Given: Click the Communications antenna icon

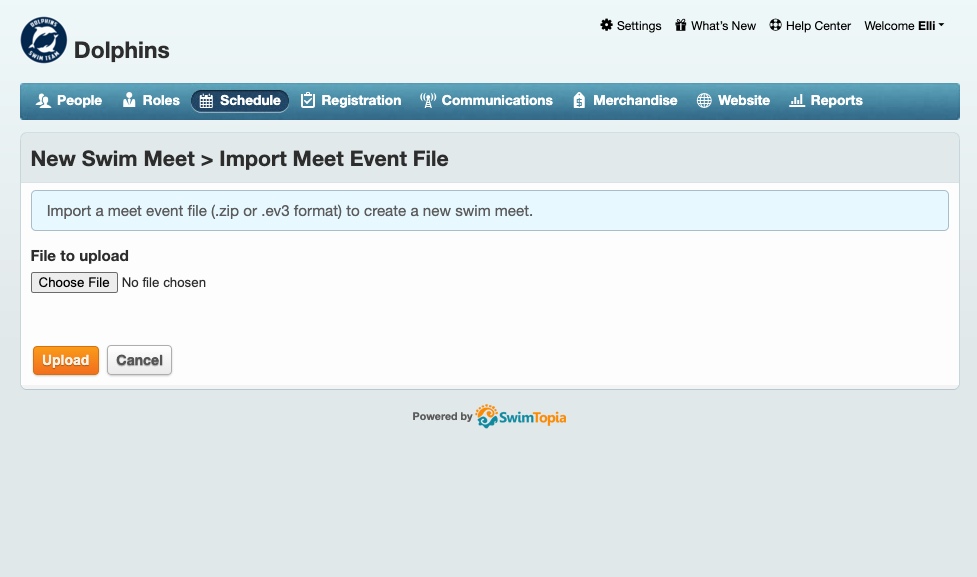Looking at the screenshot, I should click(427, 100).
